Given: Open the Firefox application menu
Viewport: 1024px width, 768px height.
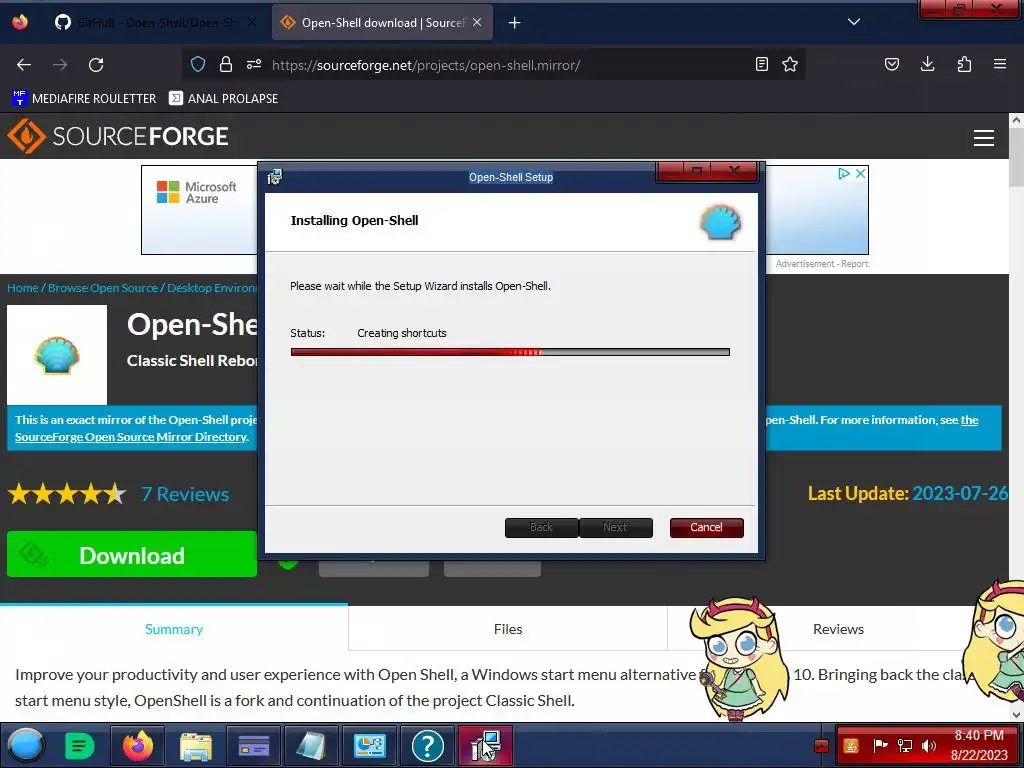Looking at the screenshot, I should (x=1000, y=65).
